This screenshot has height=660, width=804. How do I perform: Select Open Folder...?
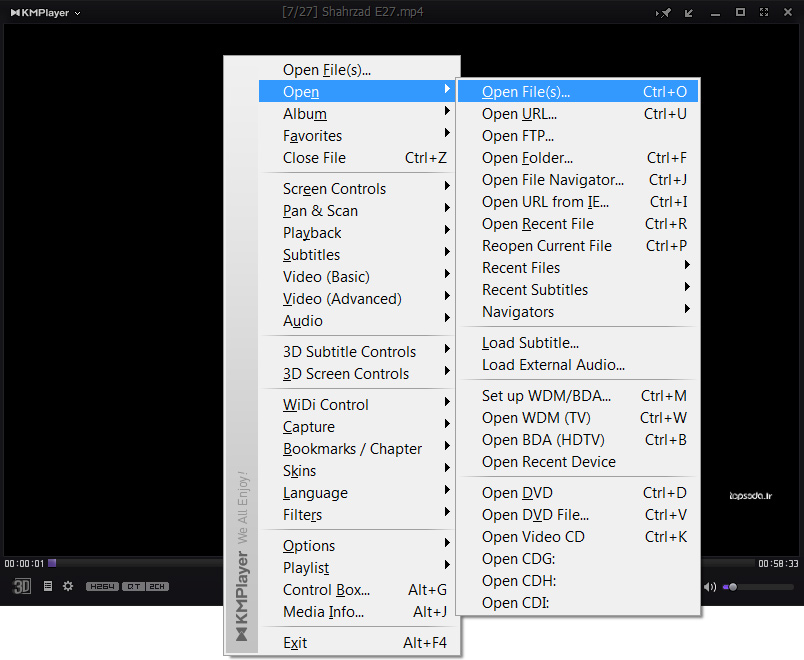(x=578, y=158)
